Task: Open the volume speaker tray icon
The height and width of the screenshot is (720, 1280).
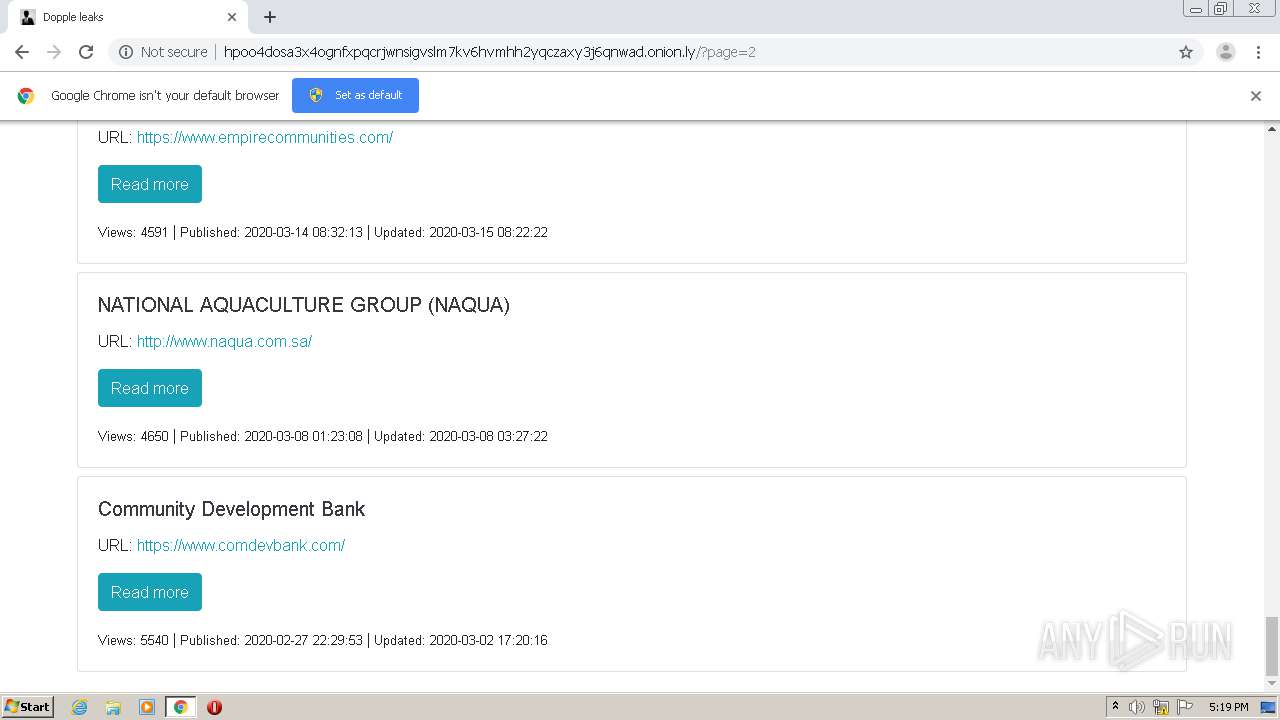Action: 1137,707
